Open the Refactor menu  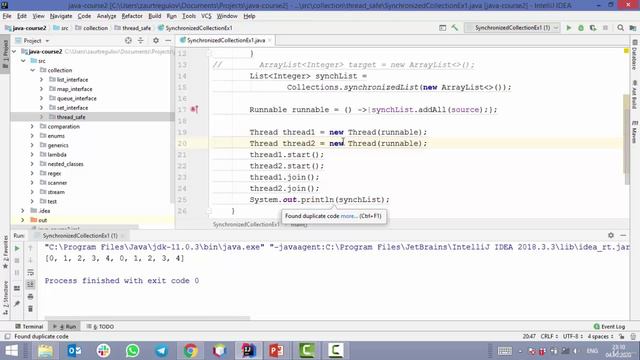click(132, 16)
